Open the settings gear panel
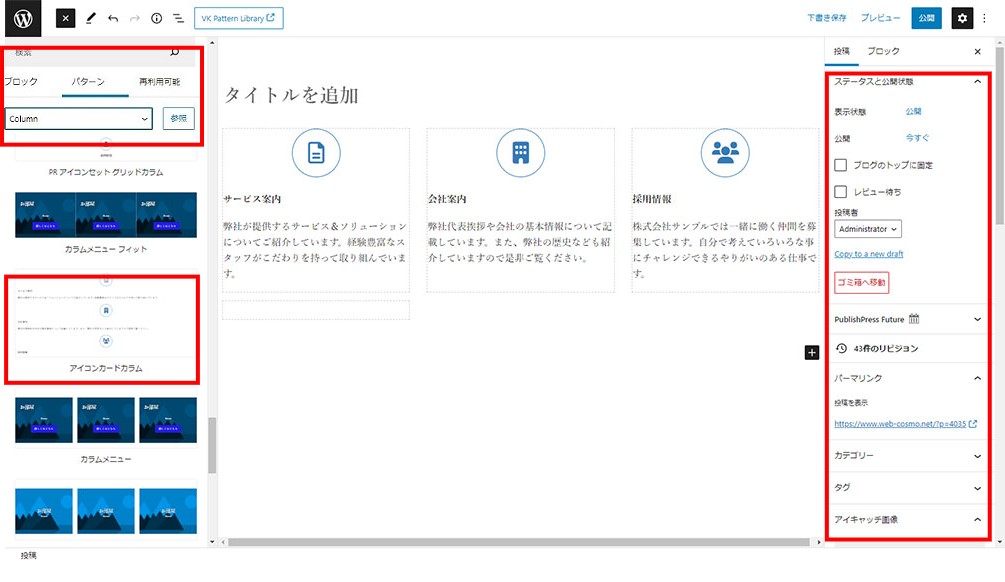The height and width of the screenshot is (582, 1005). (x=961, y=18)
